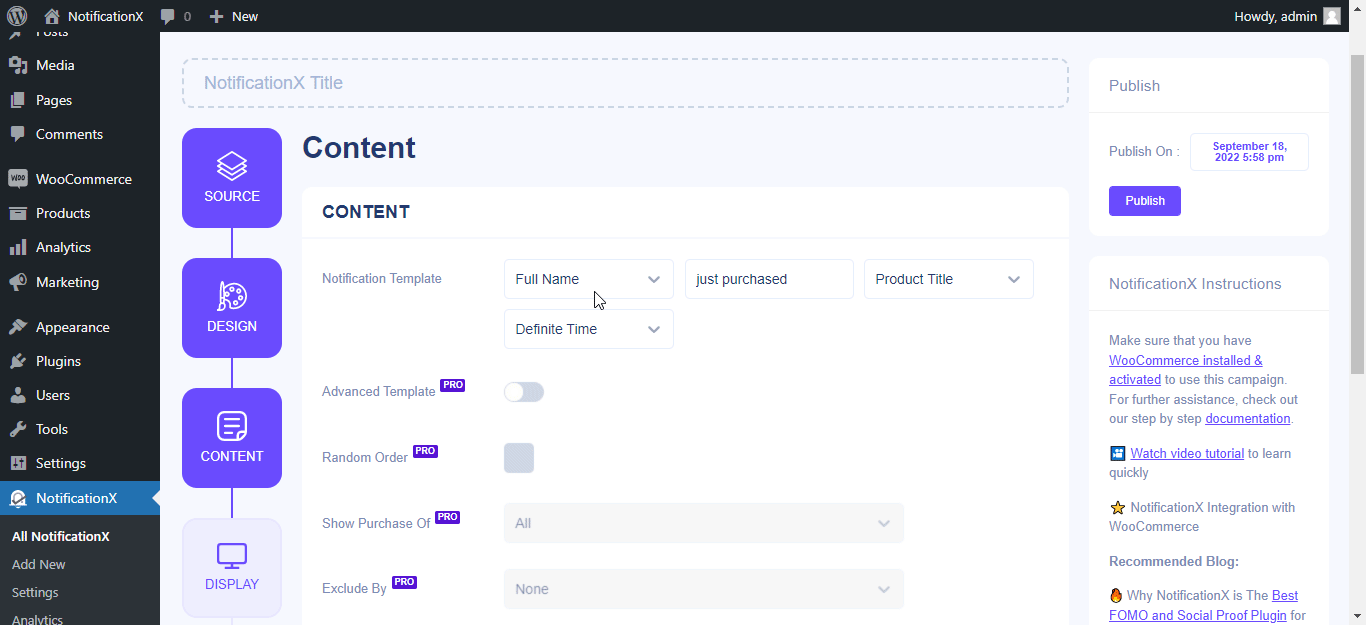Screen dimensions: 1366x625
Task: Open Products icon in sidebar
Action: (x=18, y=213)
